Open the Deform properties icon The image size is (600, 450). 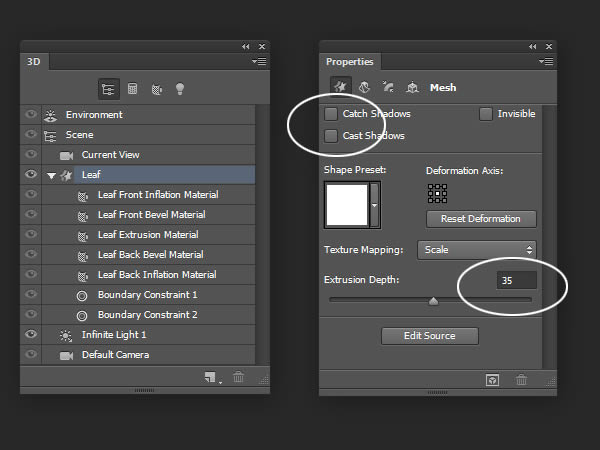point(364,87)
